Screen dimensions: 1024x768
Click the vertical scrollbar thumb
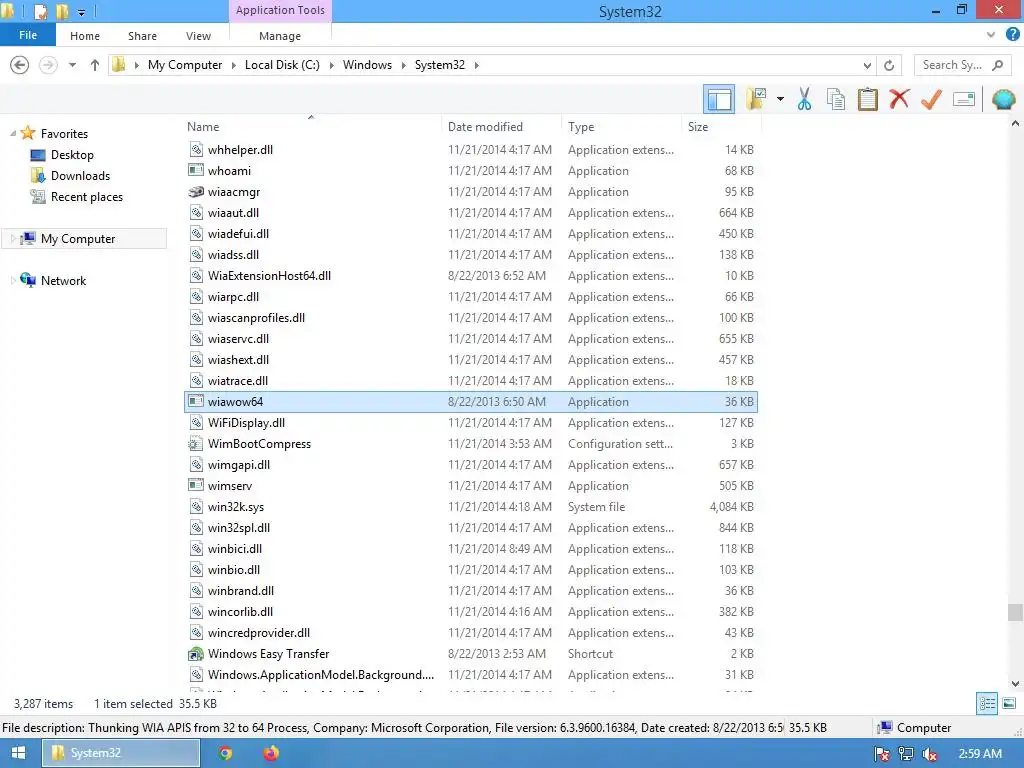[1015, 613]
